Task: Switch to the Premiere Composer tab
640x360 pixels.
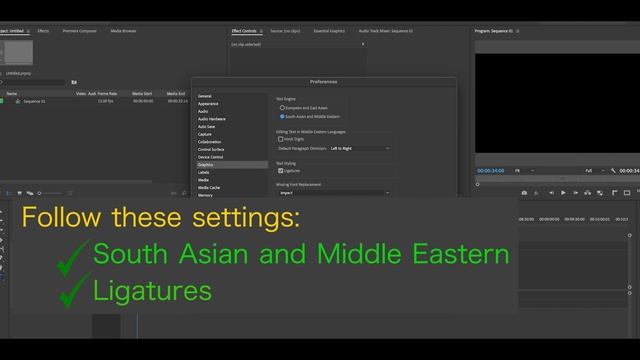Action: click(x=80, y=31)
